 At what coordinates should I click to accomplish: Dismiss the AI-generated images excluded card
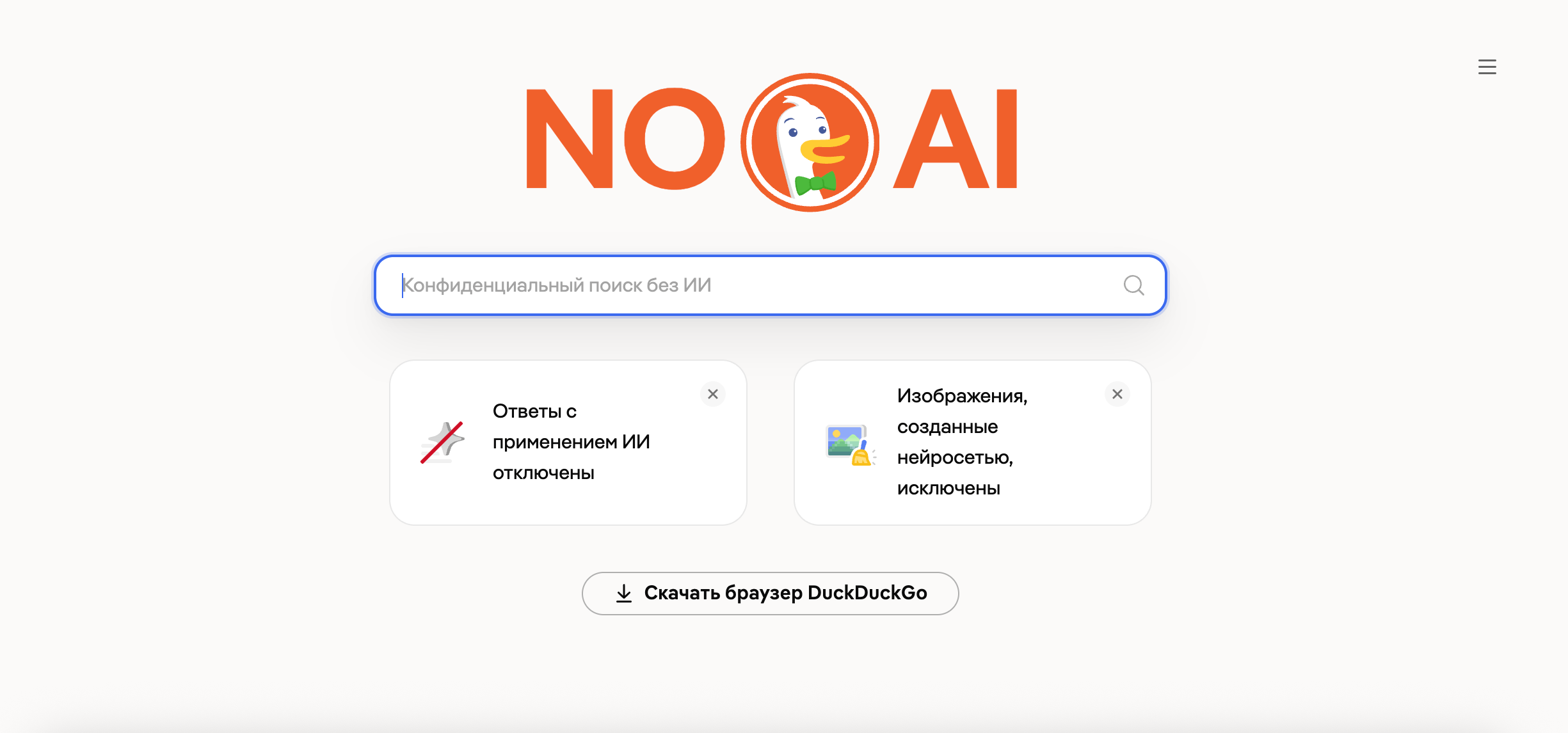click(x=1117, y=394)
